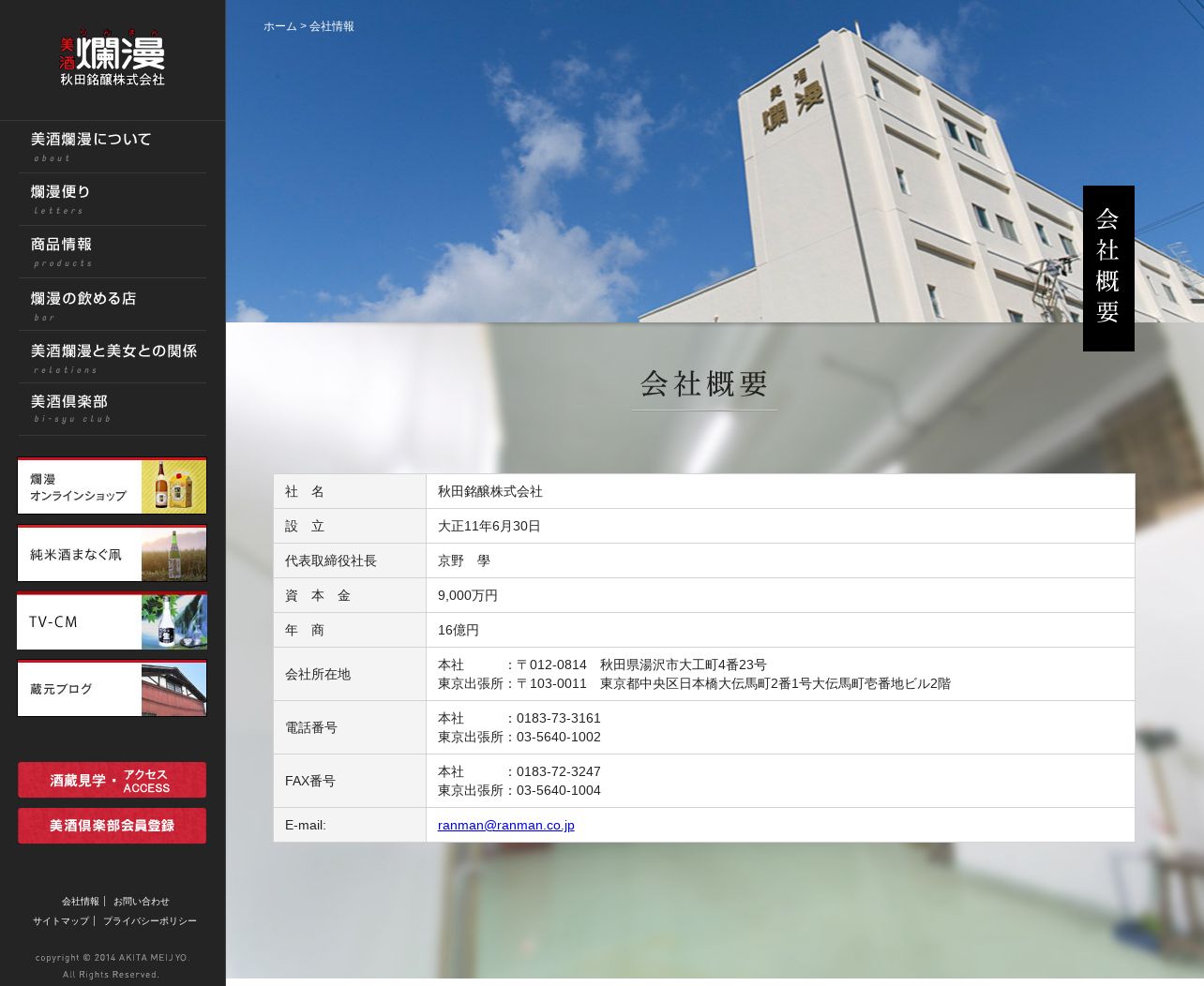Click the 会社所在地 row header

pos(350,674)
